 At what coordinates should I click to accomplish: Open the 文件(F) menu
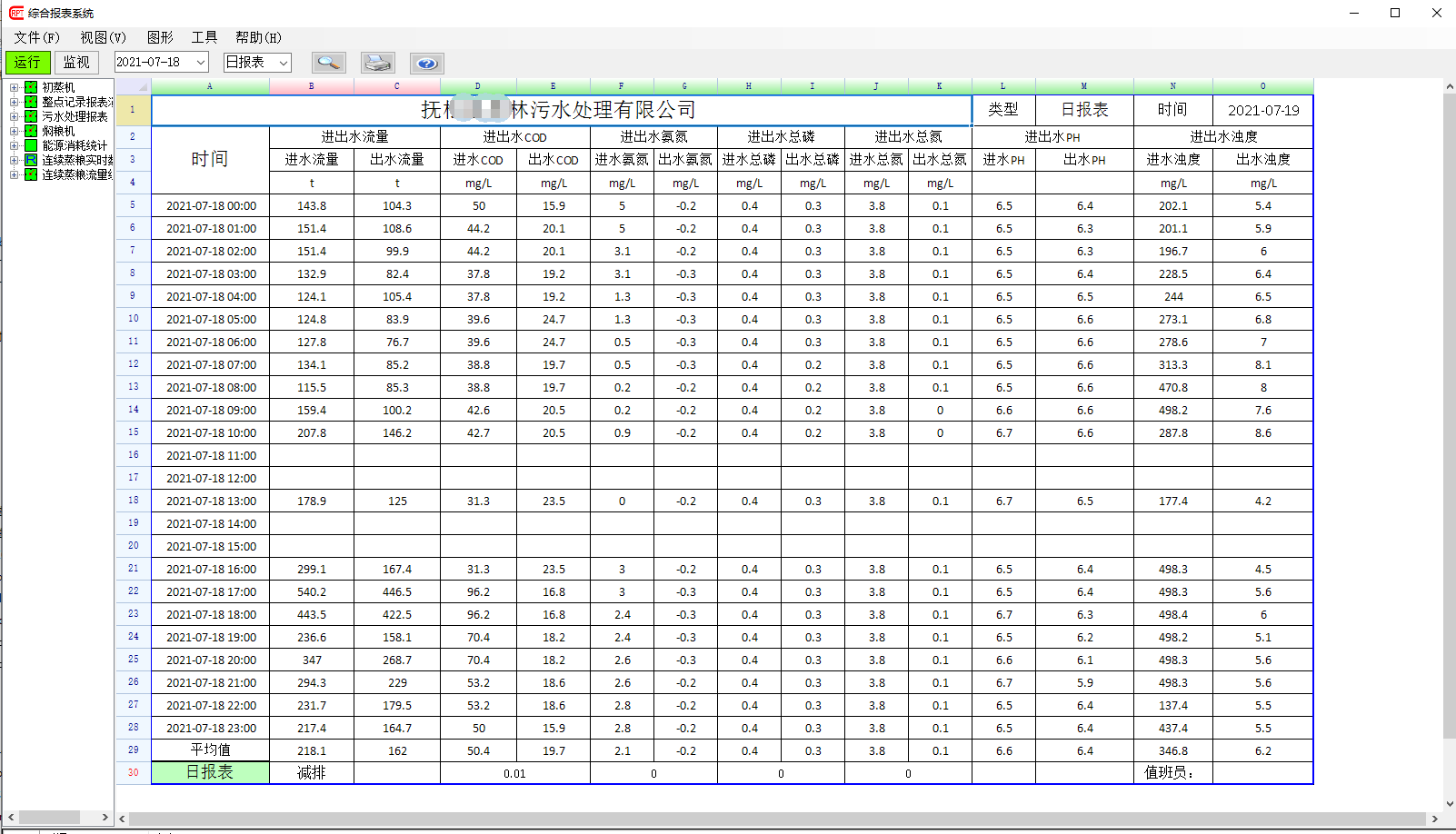pyautogui.click(x=36, y=37)
